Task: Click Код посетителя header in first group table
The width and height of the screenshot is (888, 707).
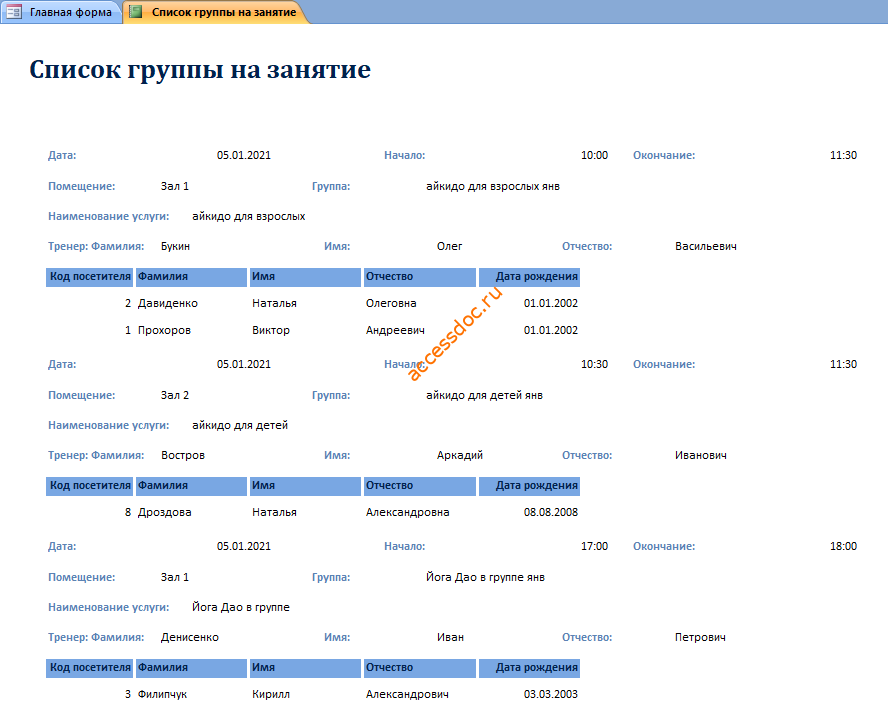Action: point(89,277)
